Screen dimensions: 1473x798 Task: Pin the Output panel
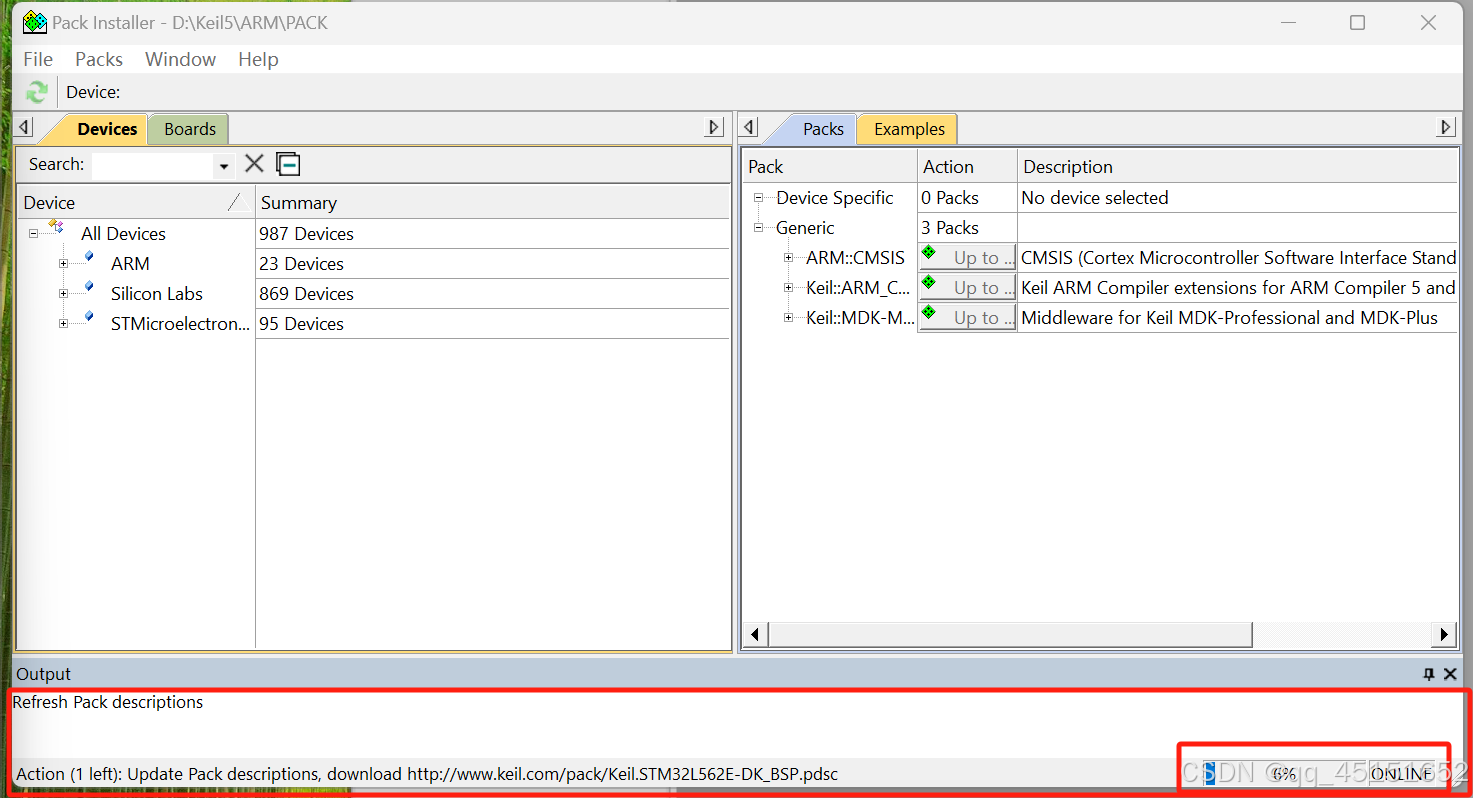pos(1429,674)
